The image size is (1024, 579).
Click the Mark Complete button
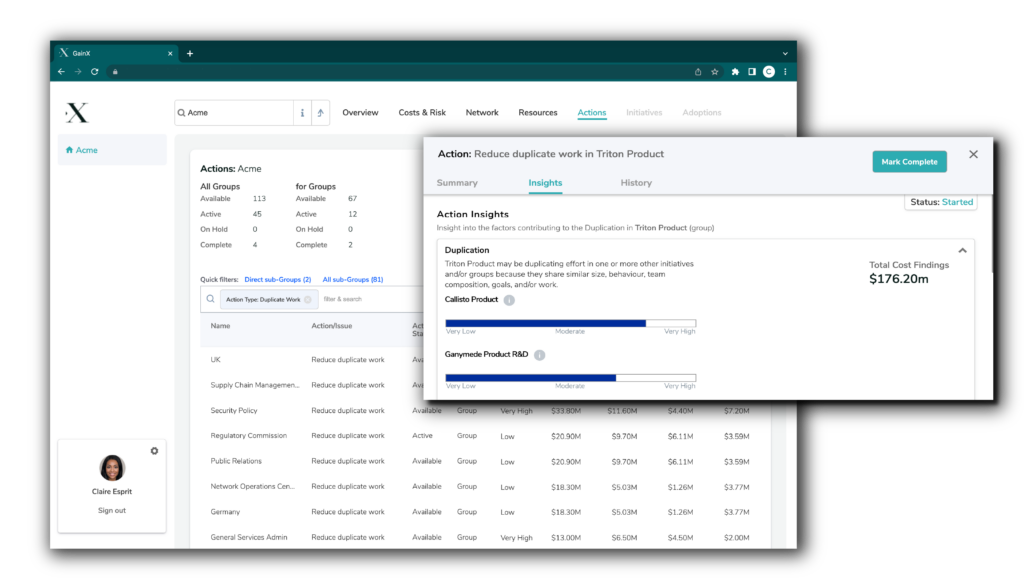click(x=909, y=161)
